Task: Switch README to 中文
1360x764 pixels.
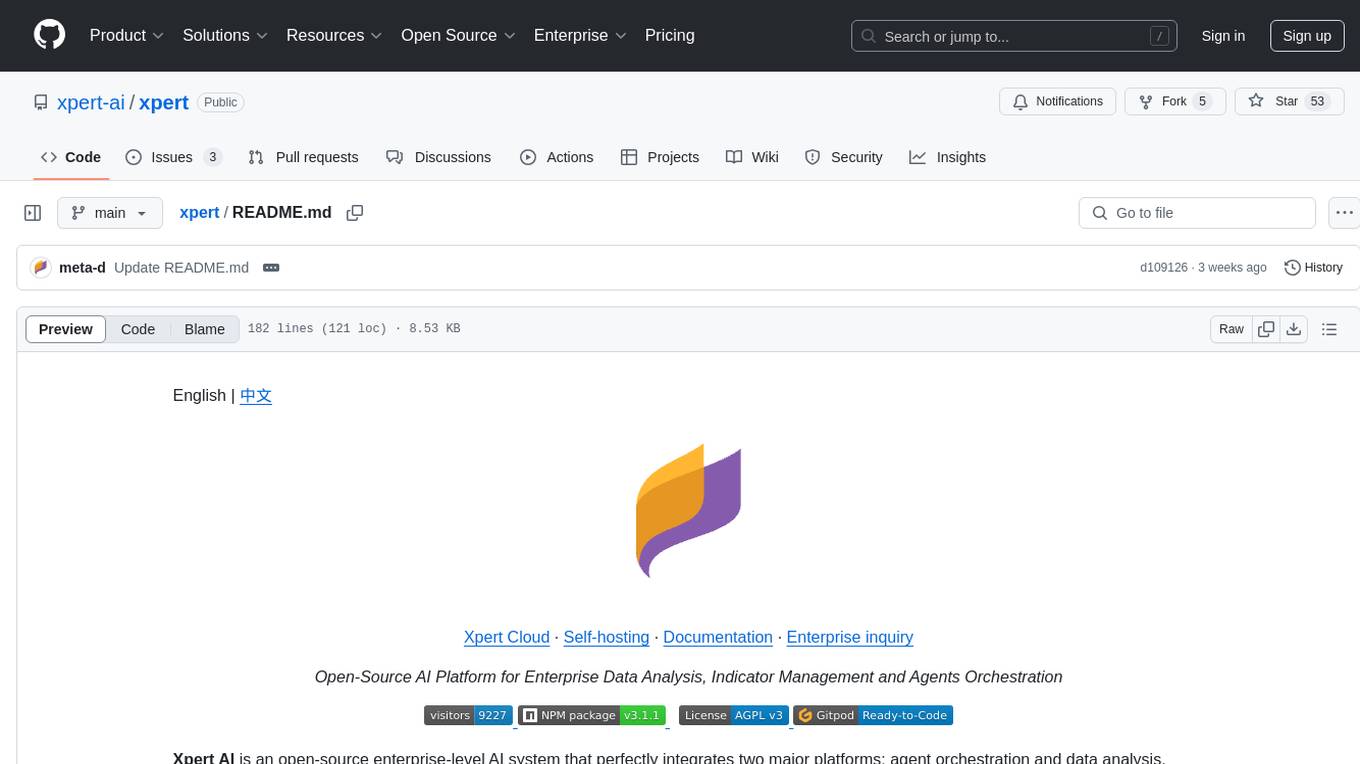Action: pyautogui.click(x=256, y=396)
